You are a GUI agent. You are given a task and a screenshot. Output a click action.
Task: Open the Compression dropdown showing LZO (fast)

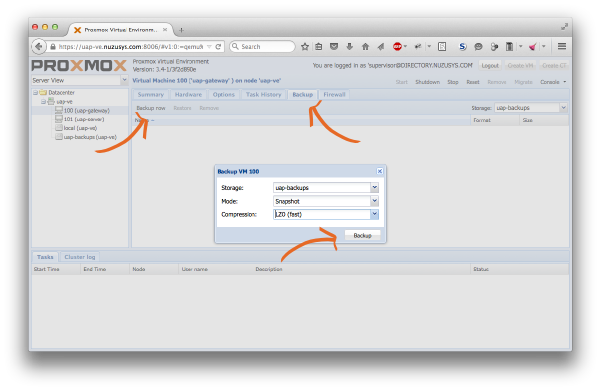375,214
